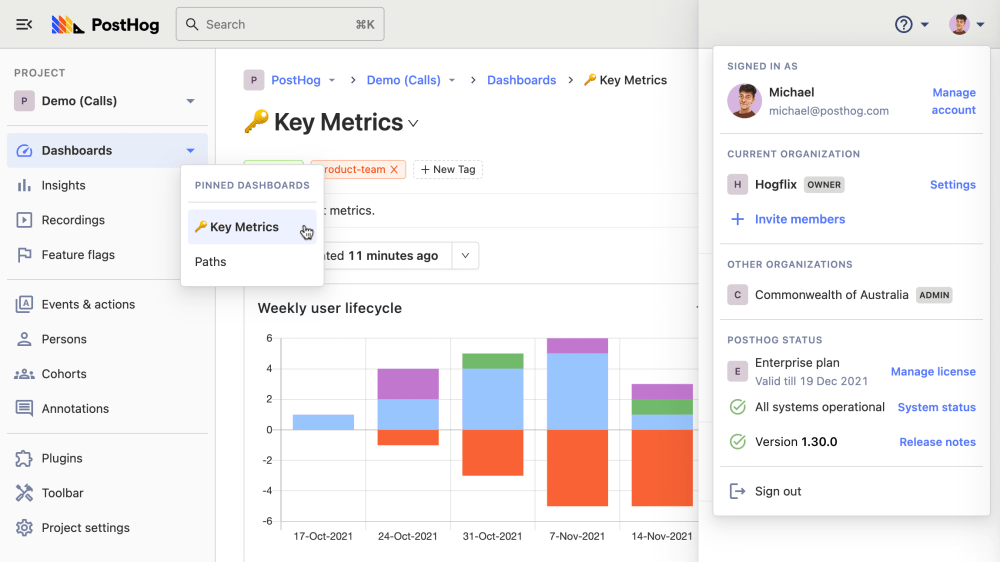Click the checkmark icon beside All systems operational
This screenshot has width=1000, height=562.
[737, 407]
